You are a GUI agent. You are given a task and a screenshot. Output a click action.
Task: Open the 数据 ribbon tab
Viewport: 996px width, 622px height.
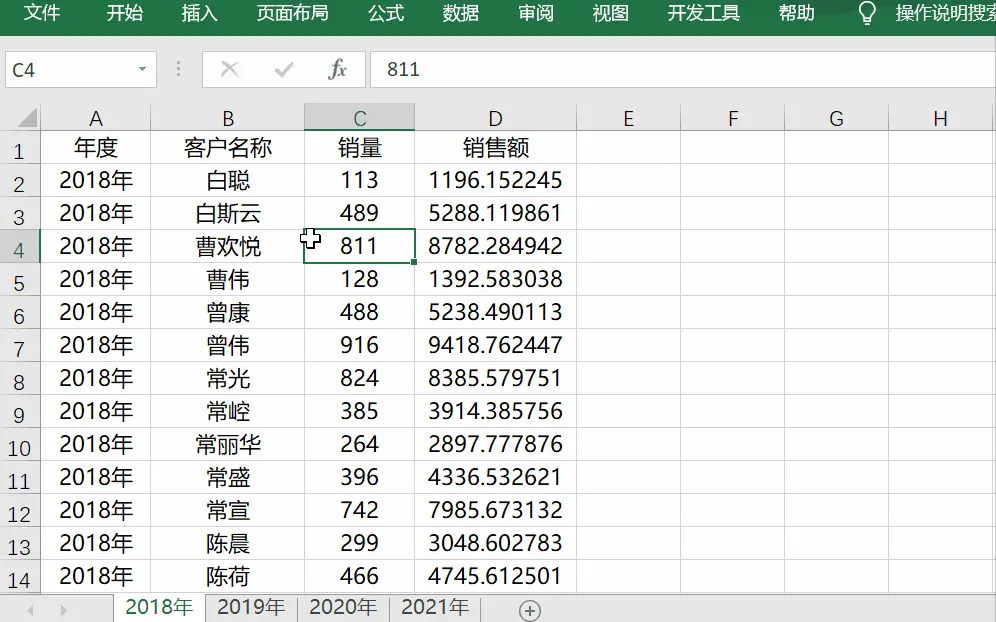pyautogui.click(x=461, y=13)
